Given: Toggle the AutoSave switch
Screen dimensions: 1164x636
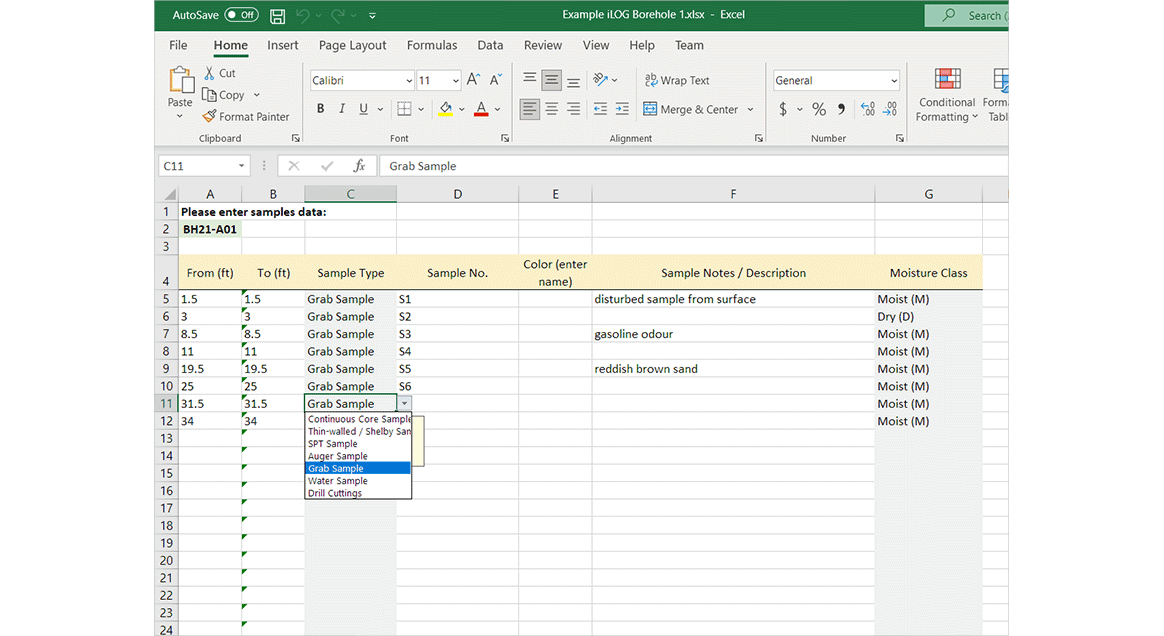Looking at the screenshot, I should tap(241, 15).
